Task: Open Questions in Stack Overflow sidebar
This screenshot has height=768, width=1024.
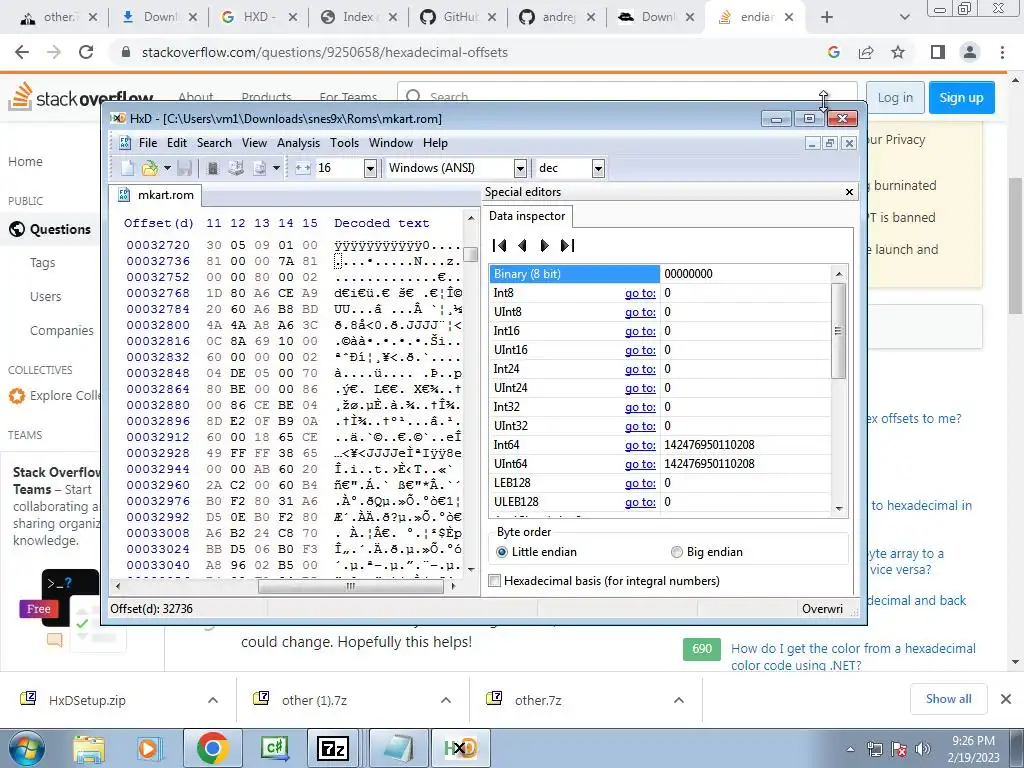Action: tap(51, 229)
